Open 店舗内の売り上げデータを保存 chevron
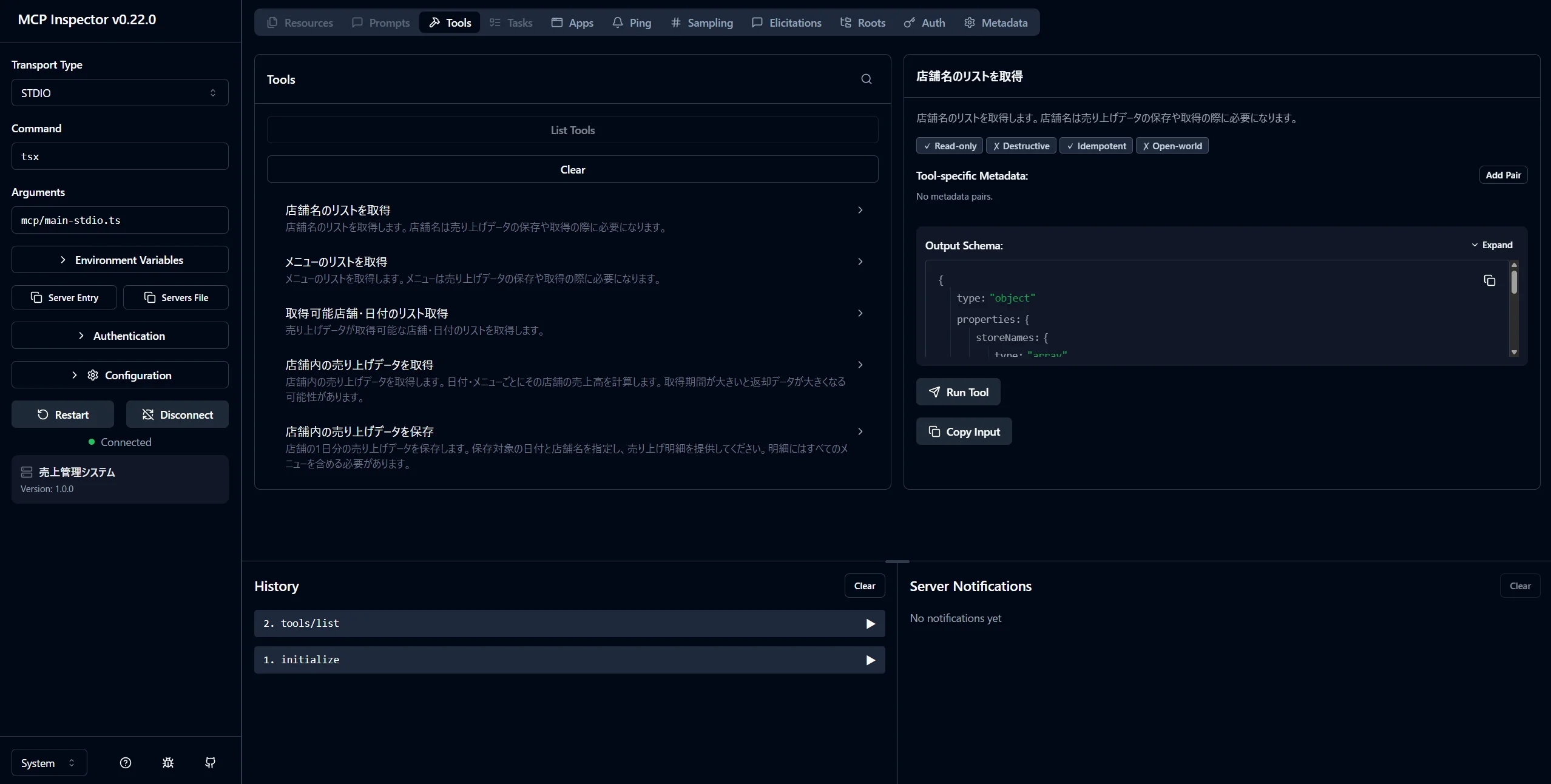This screenshot has width=1551, height=784. 860,431
